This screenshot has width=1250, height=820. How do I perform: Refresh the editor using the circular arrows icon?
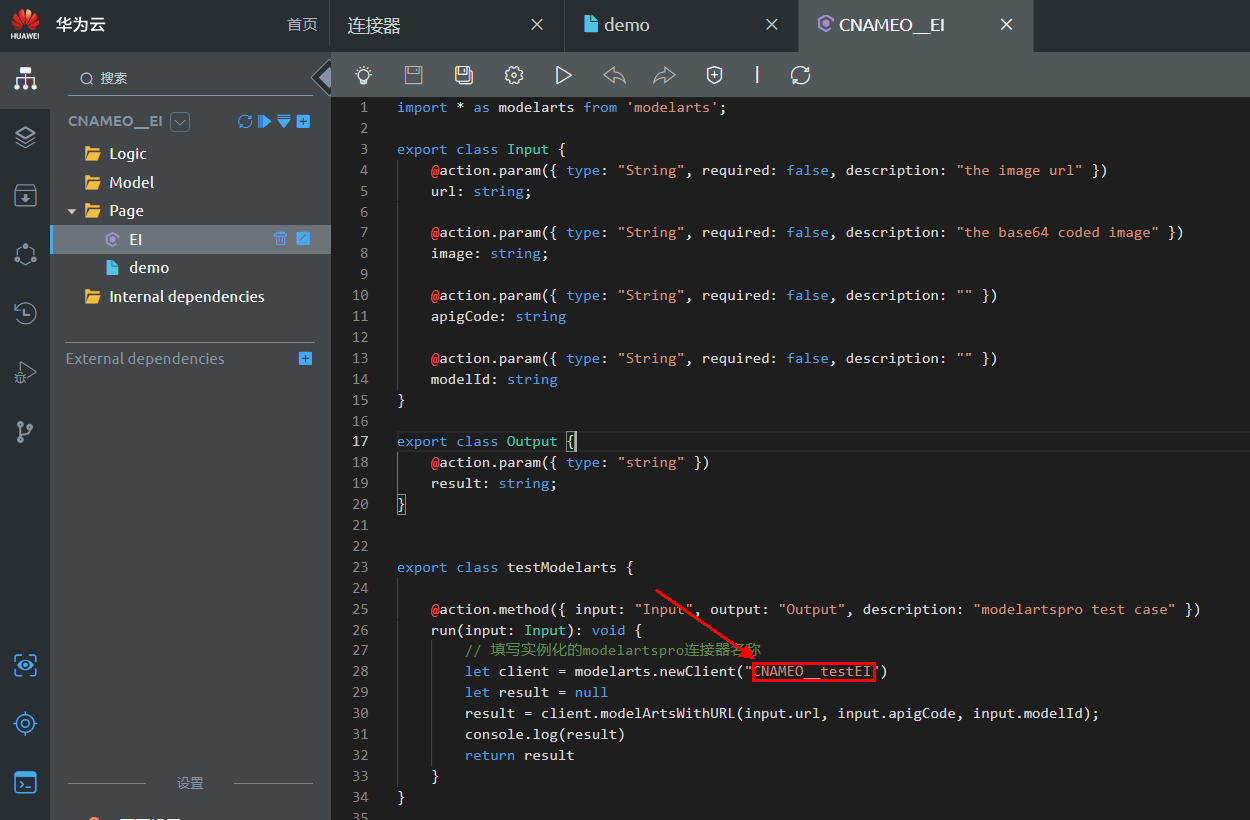click(x=800, y=75)
